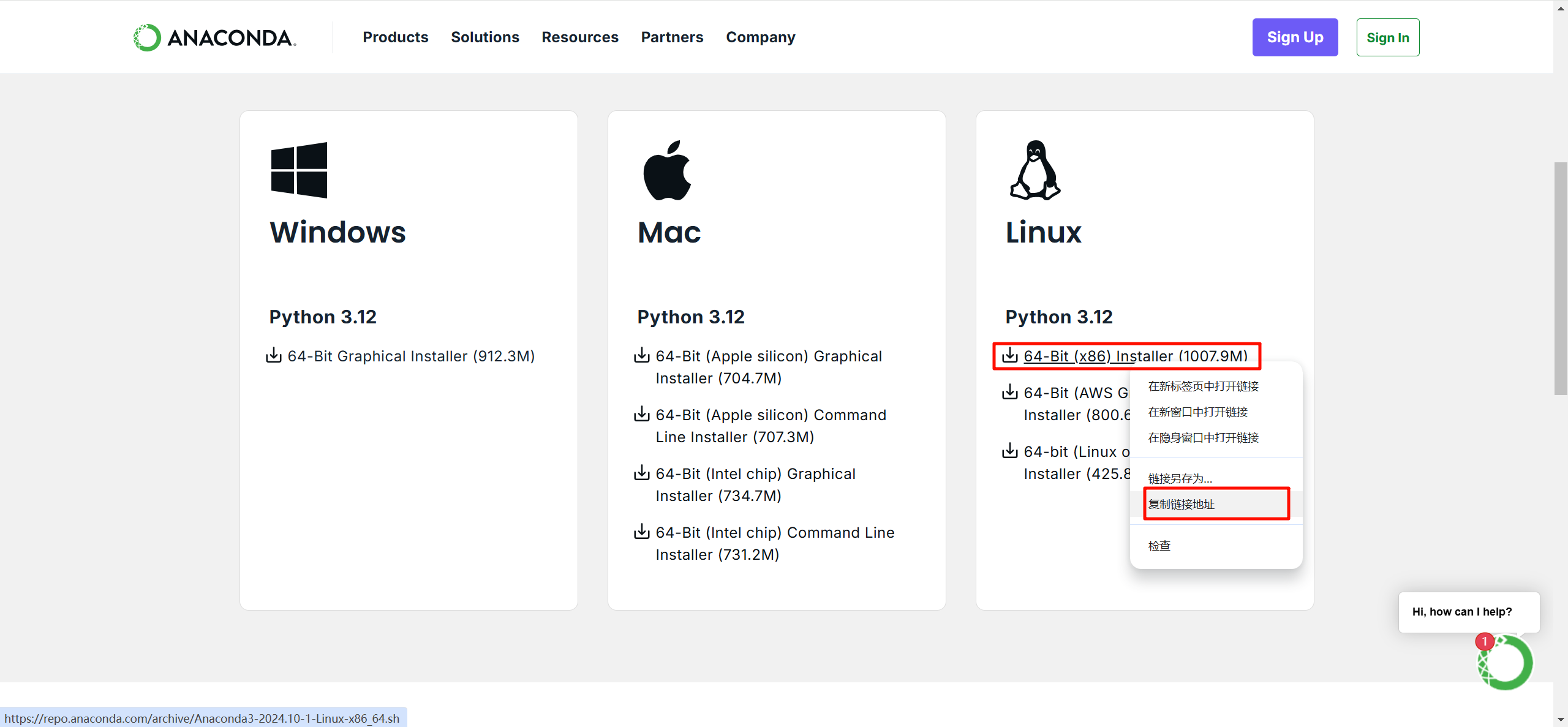The height and width of the screenshot is (727, 1568).
Task: Expand the Solutions navigation menu
Action: point(484,37)
